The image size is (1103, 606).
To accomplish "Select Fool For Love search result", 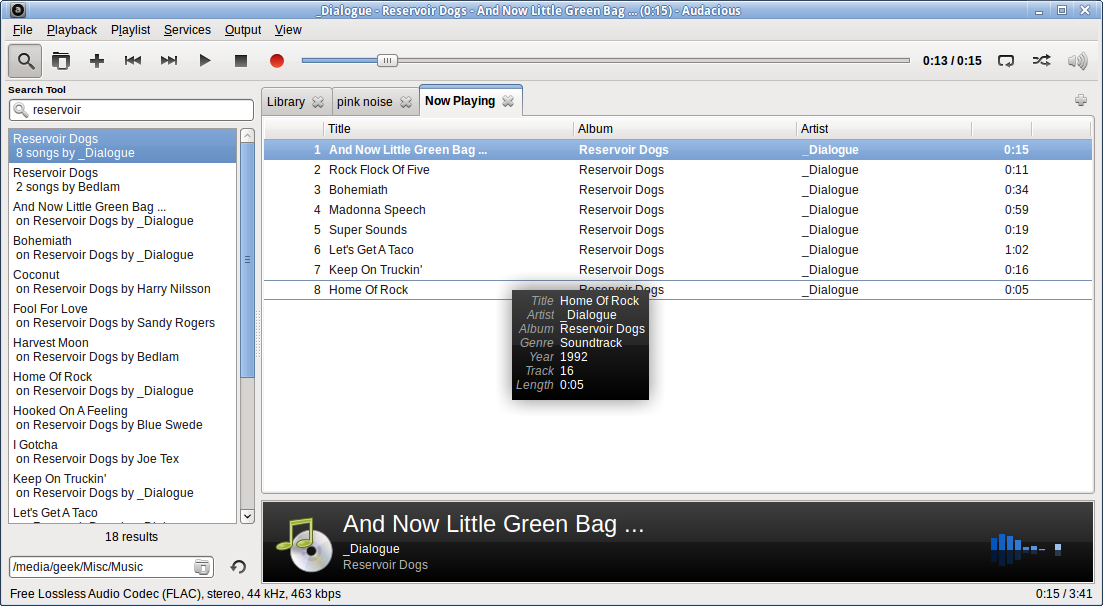I will [x=123, y=316].
